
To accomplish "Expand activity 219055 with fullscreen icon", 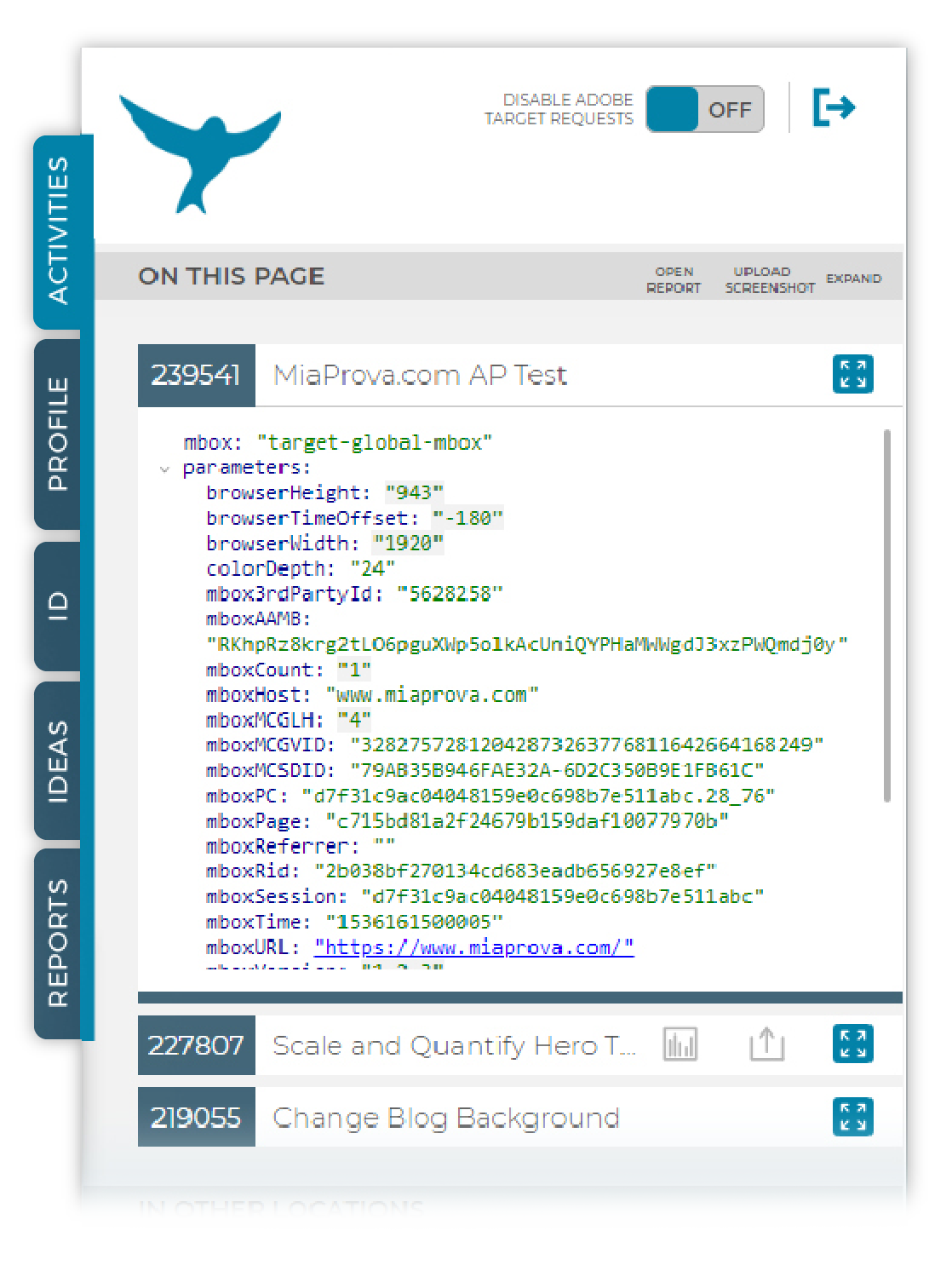I will pyautogui.click(x=853, y=1117).
